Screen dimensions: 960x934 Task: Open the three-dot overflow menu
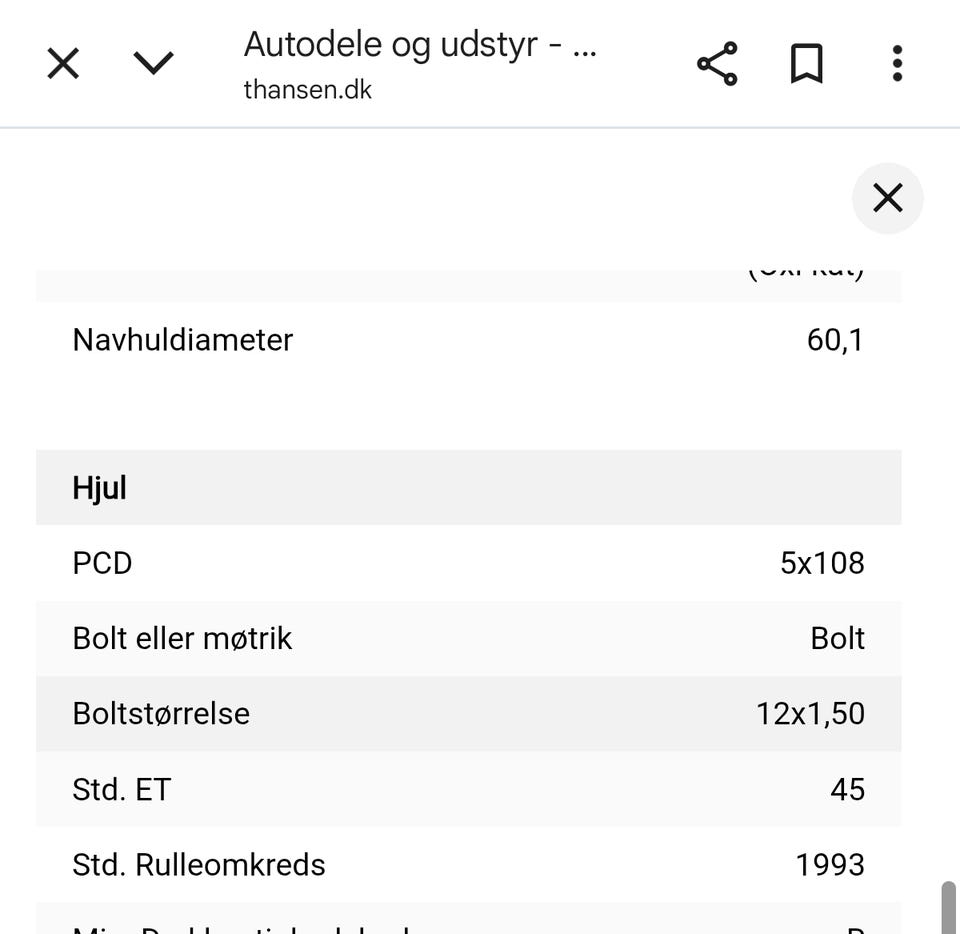point(897,64)
